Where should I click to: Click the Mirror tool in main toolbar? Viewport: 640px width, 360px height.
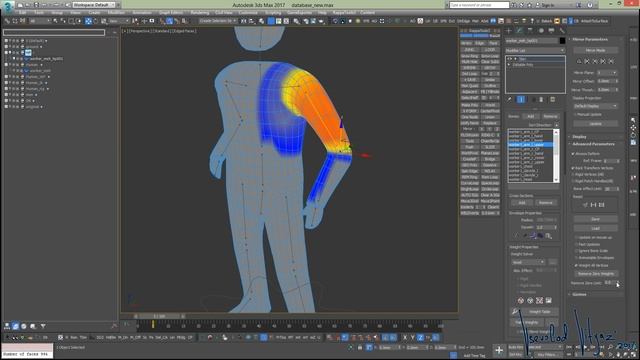click(x=244, y=21)
